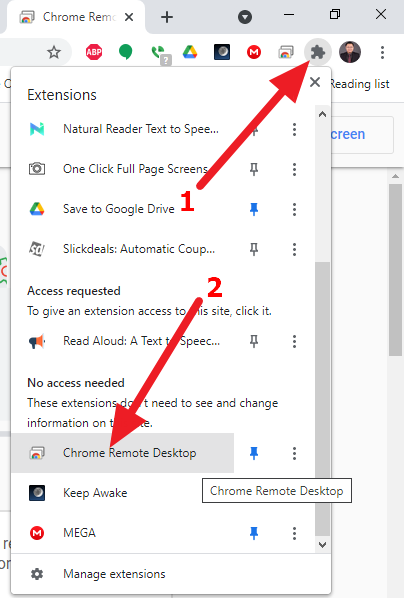404x598 pixels.
Task: Click Chrome Remote Desktop icon in list
Action: [37, 453]
